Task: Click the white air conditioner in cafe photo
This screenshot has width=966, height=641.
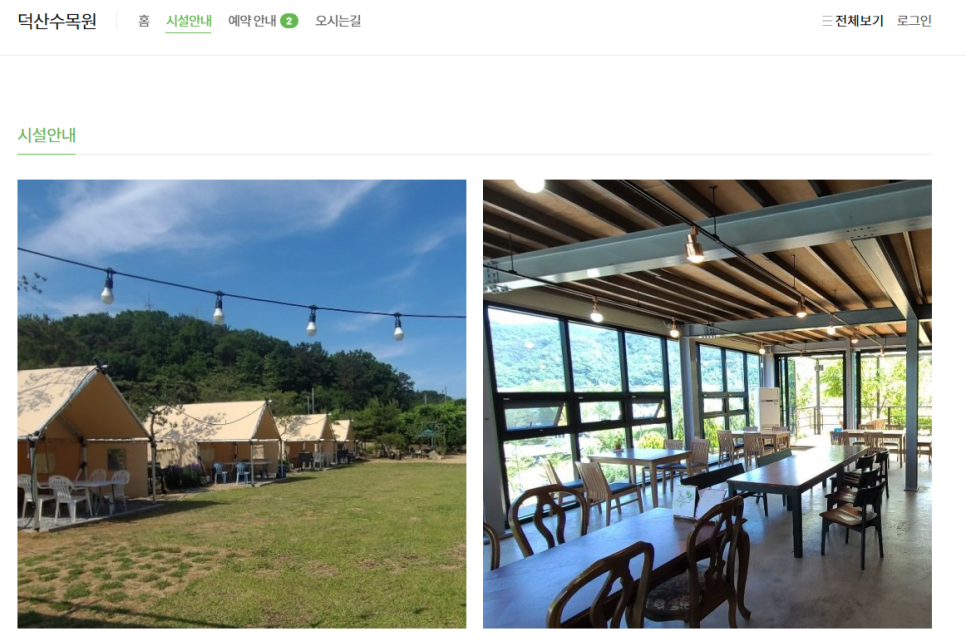Action: click(769, 408)
